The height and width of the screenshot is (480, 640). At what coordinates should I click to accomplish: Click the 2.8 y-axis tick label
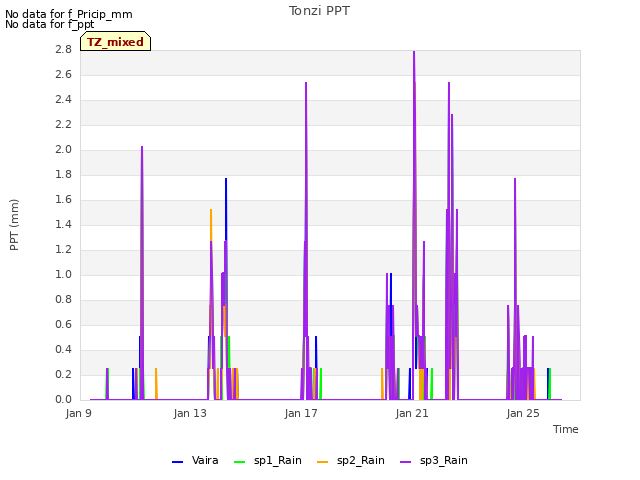tap(64, 50)
